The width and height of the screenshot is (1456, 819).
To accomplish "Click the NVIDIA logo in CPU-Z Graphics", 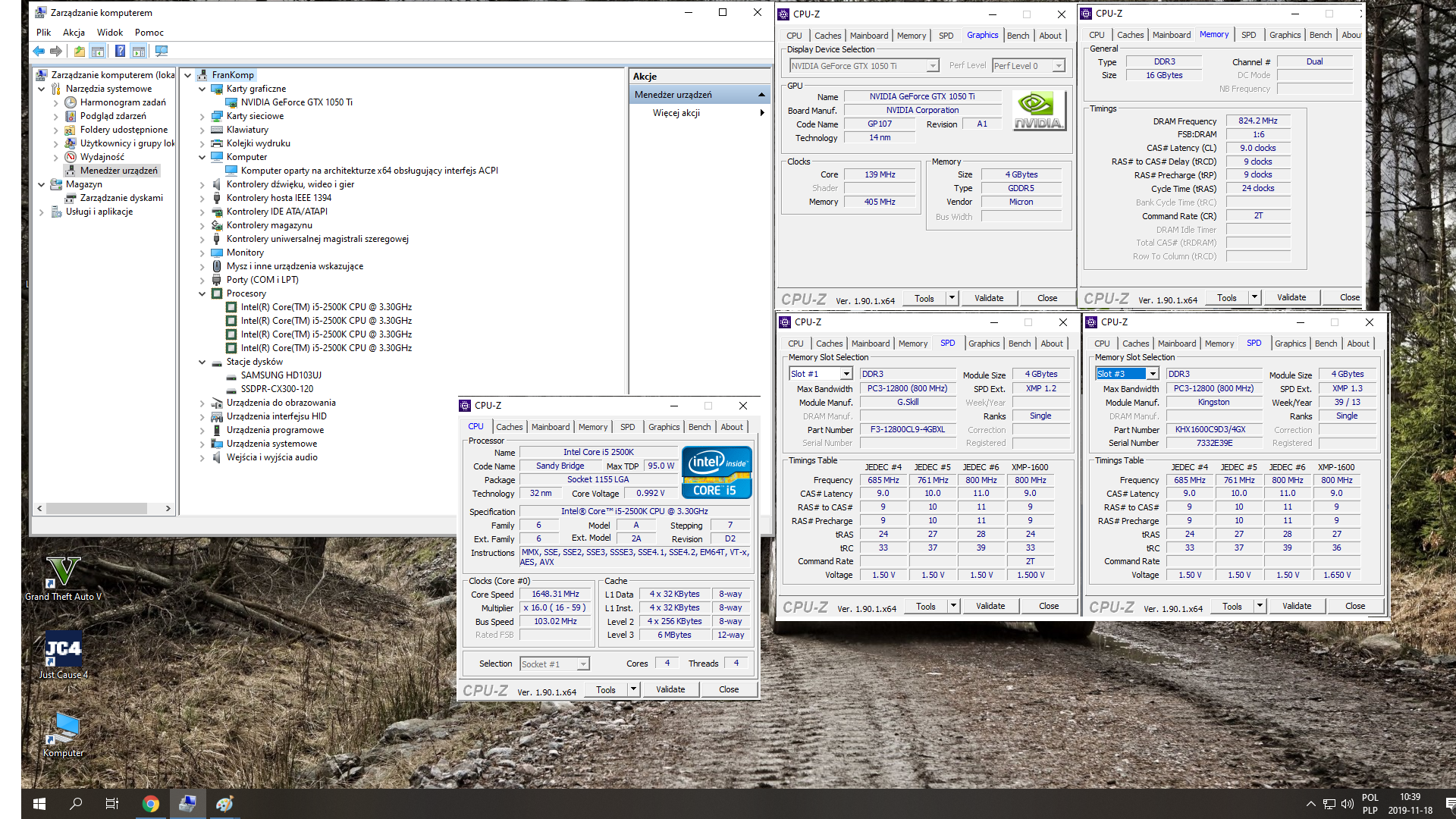I will click(x=1039, y=111).
